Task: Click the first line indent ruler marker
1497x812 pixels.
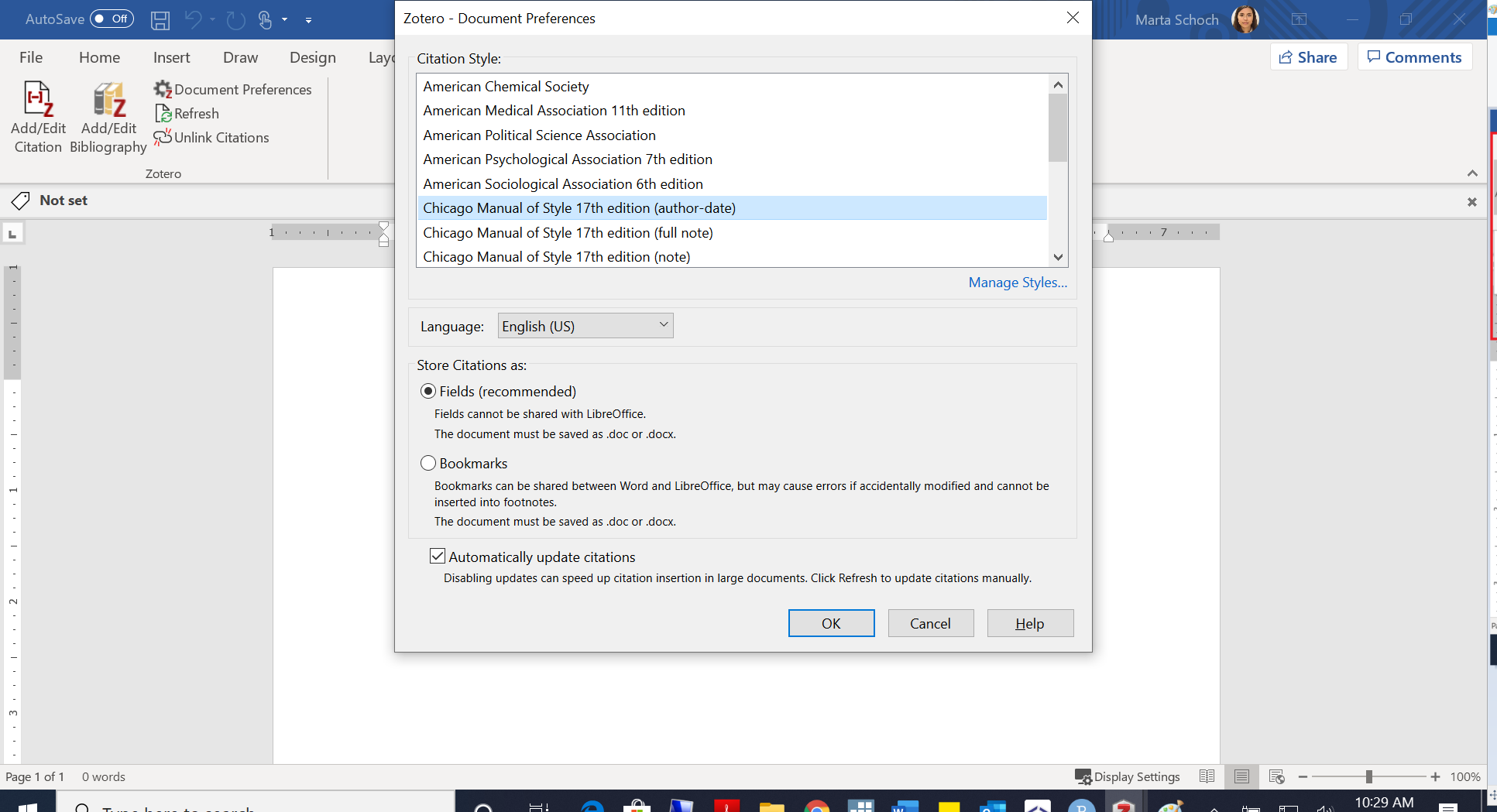Action: [384, 228]
